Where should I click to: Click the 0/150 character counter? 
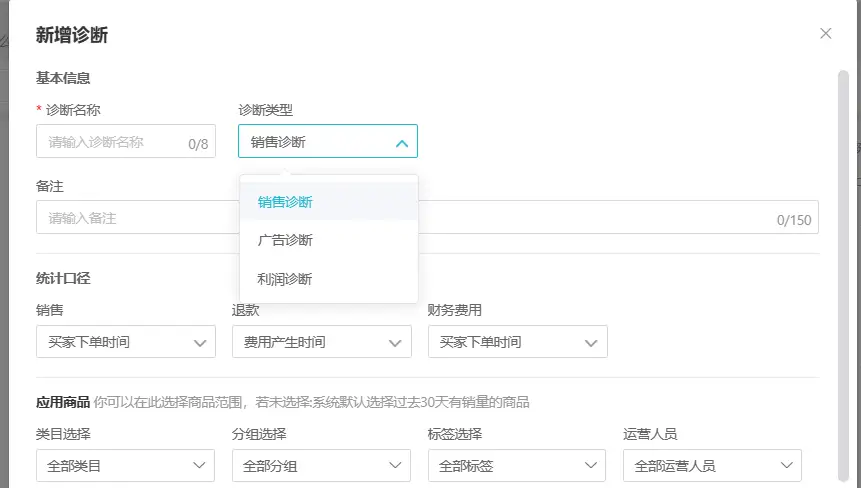click(794, 220)
